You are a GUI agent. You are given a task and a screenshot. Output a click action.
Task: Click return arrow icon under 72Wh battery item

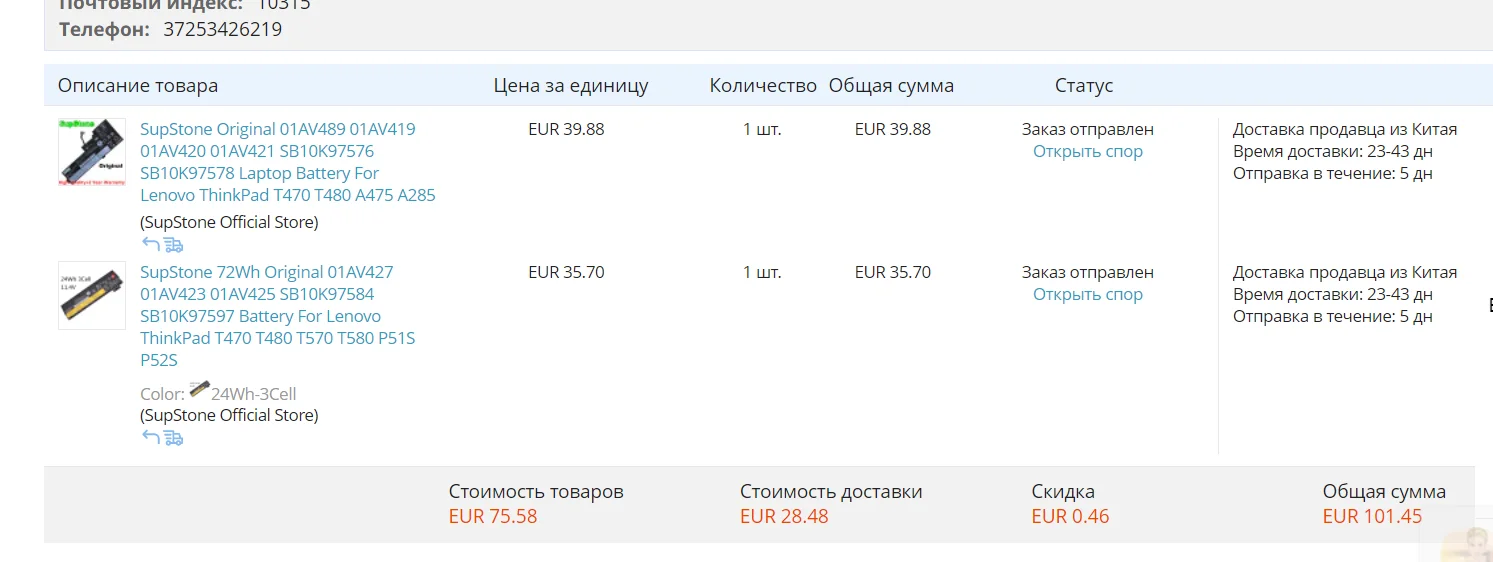[x=151, y=437]
